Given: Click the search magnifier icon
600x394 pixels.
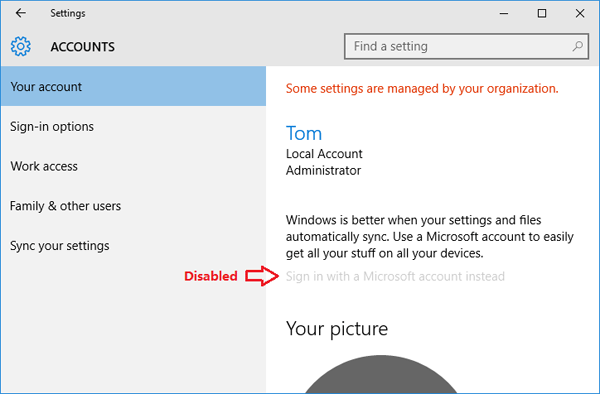Looking at the screenshot, I should (x=578, y=46).
